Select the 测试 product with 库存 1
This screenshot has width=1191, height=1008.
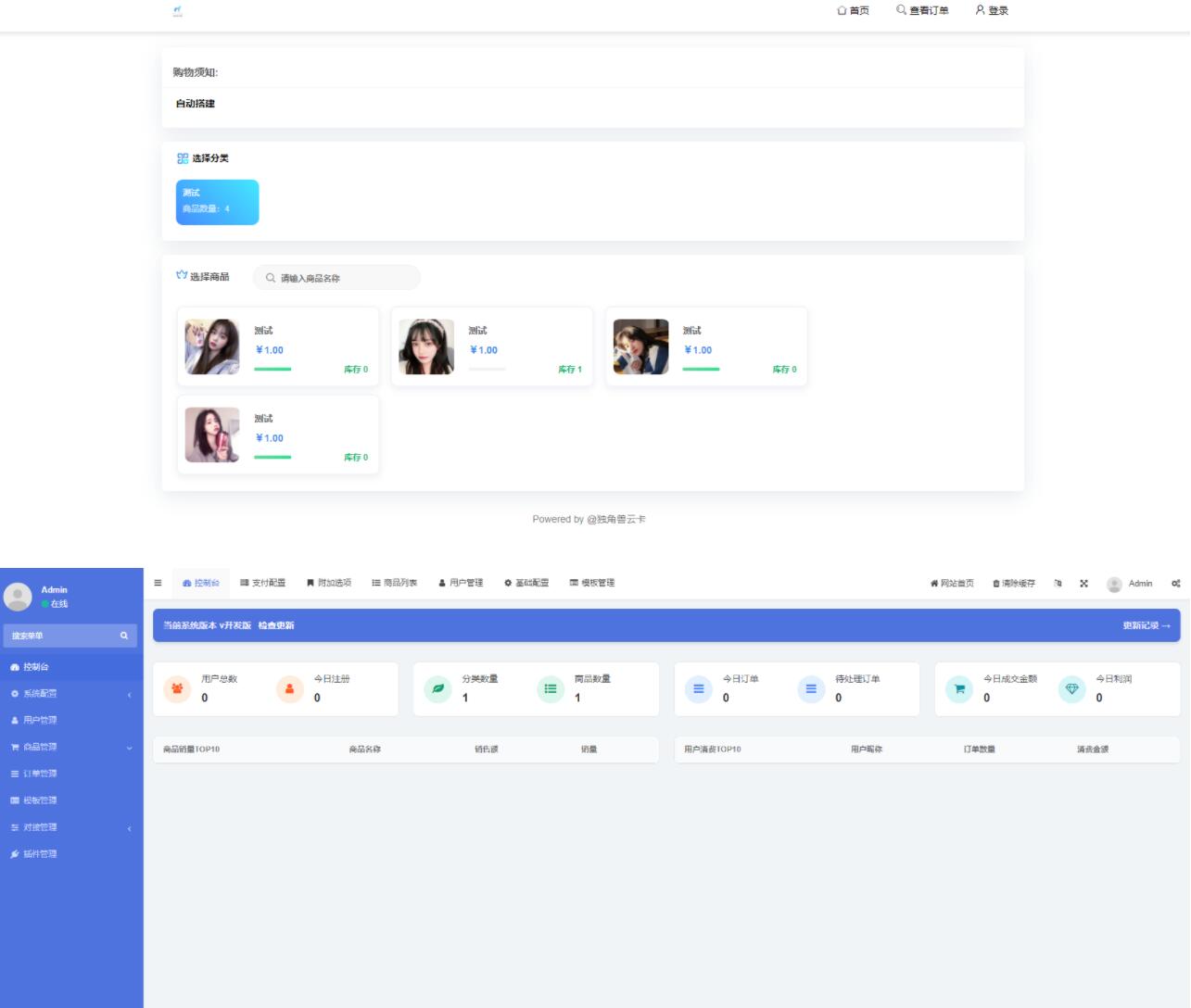tap(491, 346)
